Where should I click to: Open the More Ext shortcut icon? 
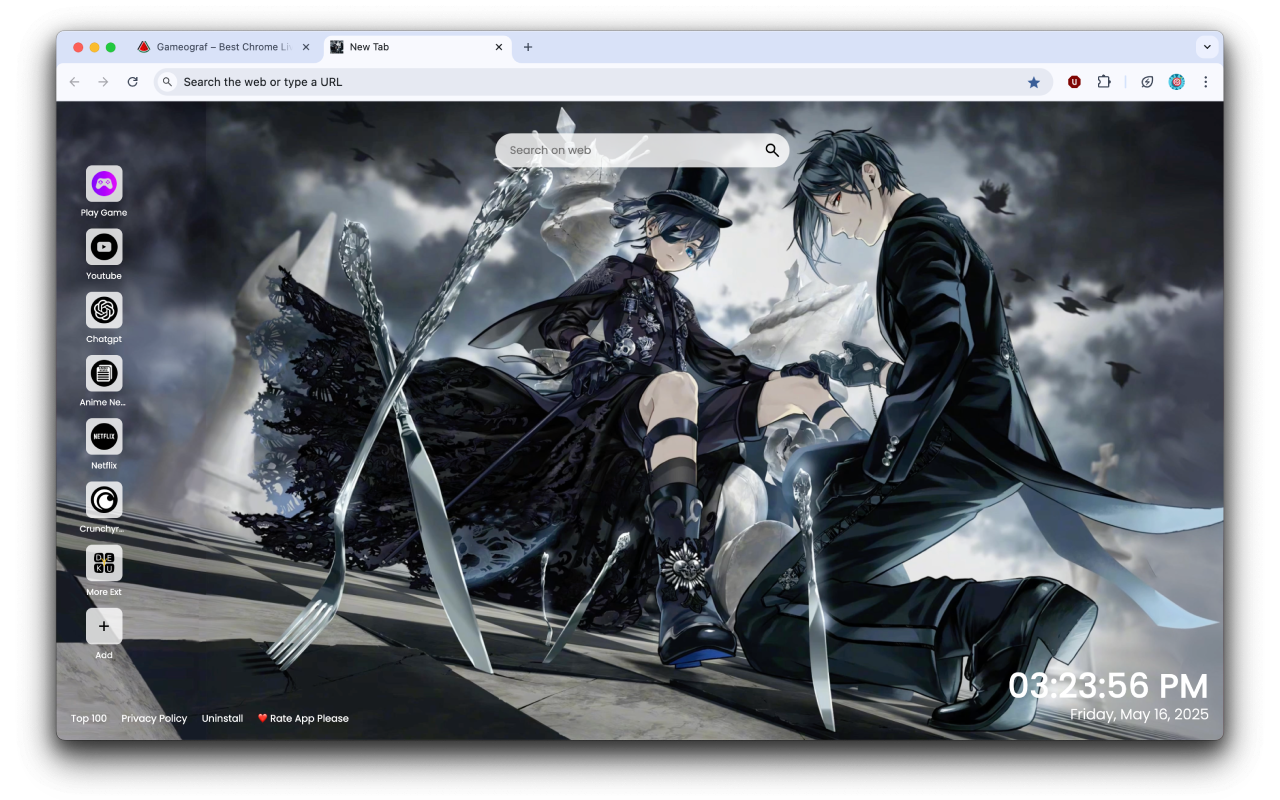pos(104,562)
